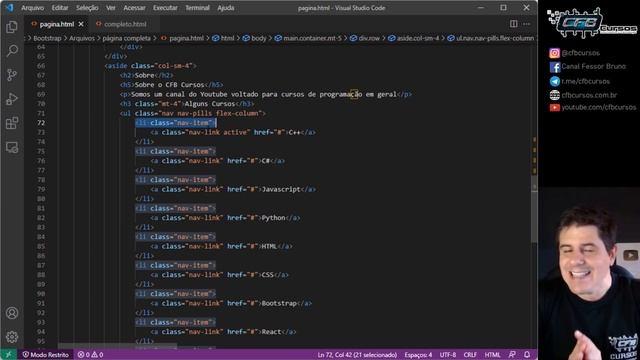This screenshot has height=360, width=640.
Task: Click the Python link text in code
Action: click(x=273, y=218)
